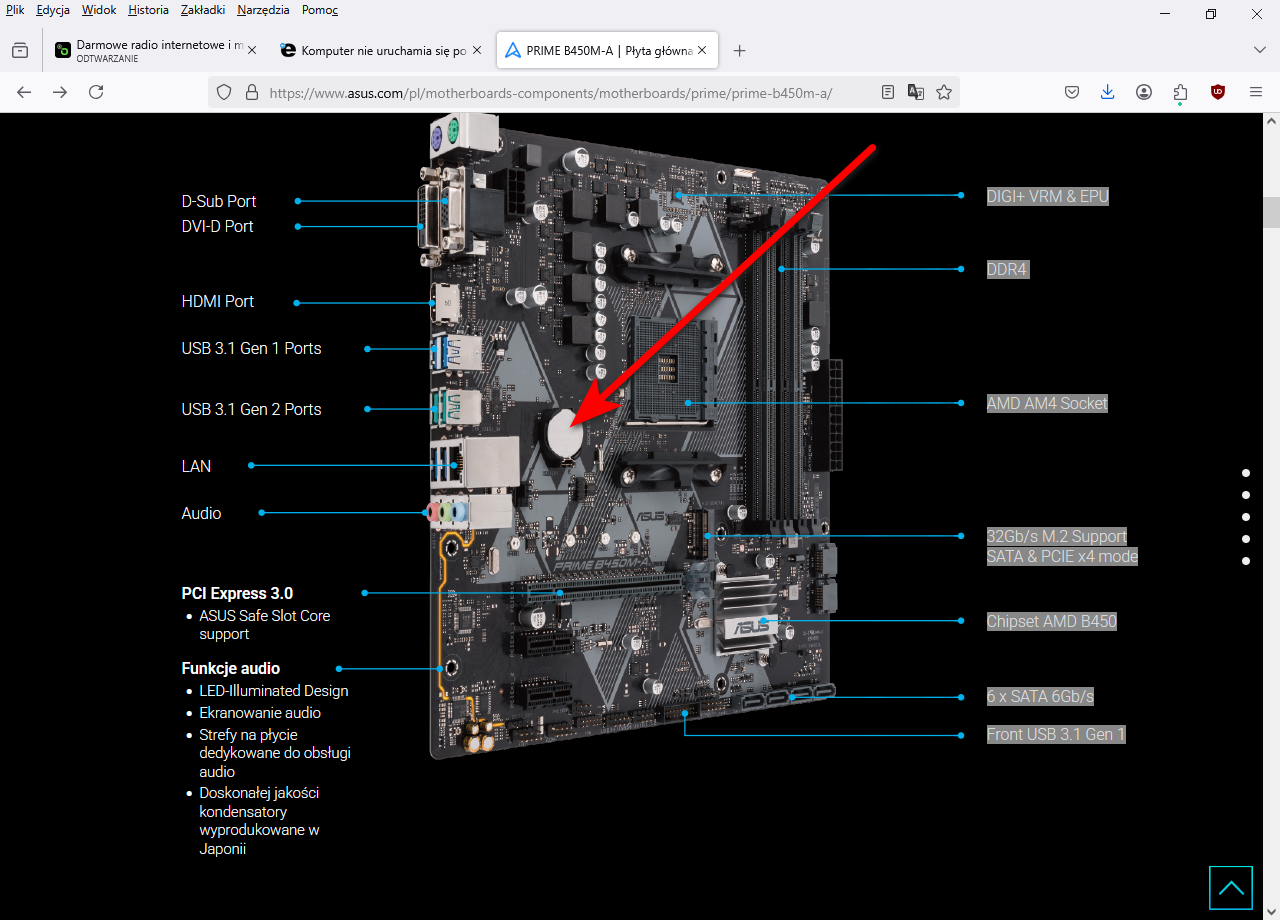Click the PCI Express 3.0 heading
Image resolution: width=1280 pixels, height=920 pixels.
coord(237,593)
